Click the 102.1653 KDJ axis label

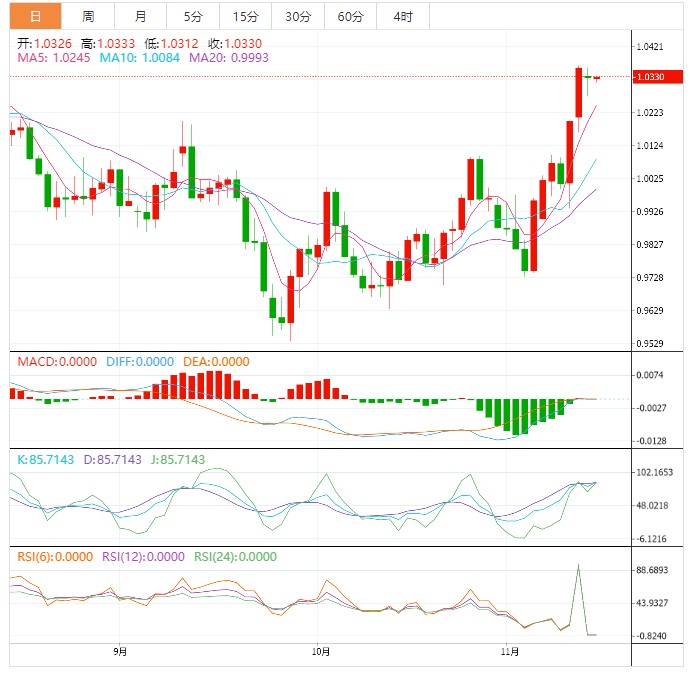coord(654,472)
